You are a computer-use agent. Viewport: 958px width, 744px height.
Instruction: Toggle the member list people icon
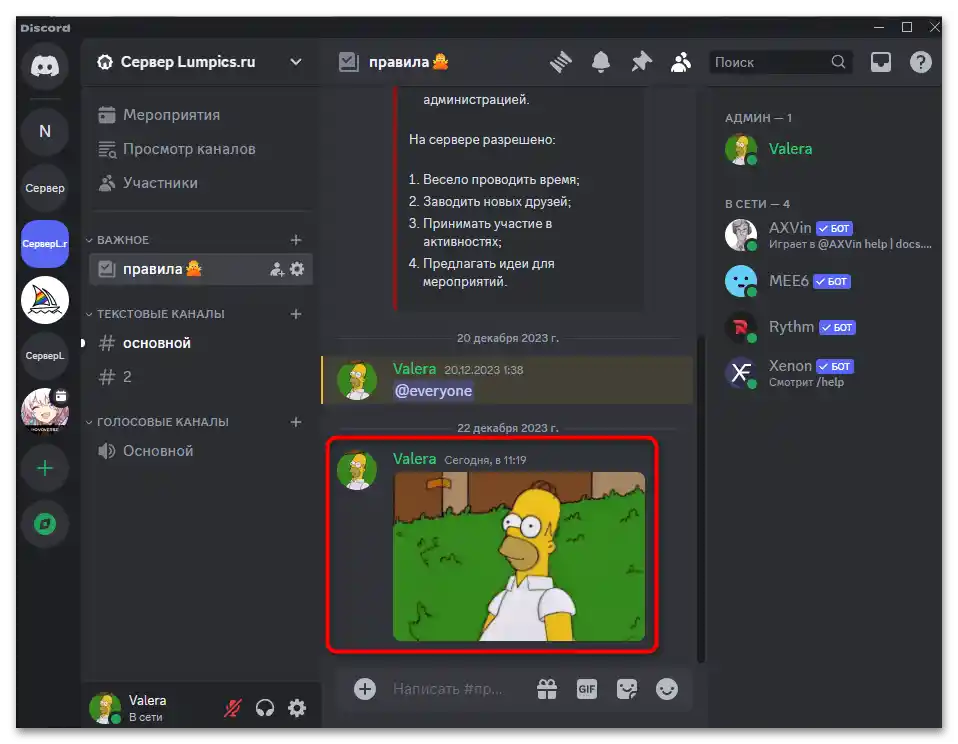click(x=681, y=61)
